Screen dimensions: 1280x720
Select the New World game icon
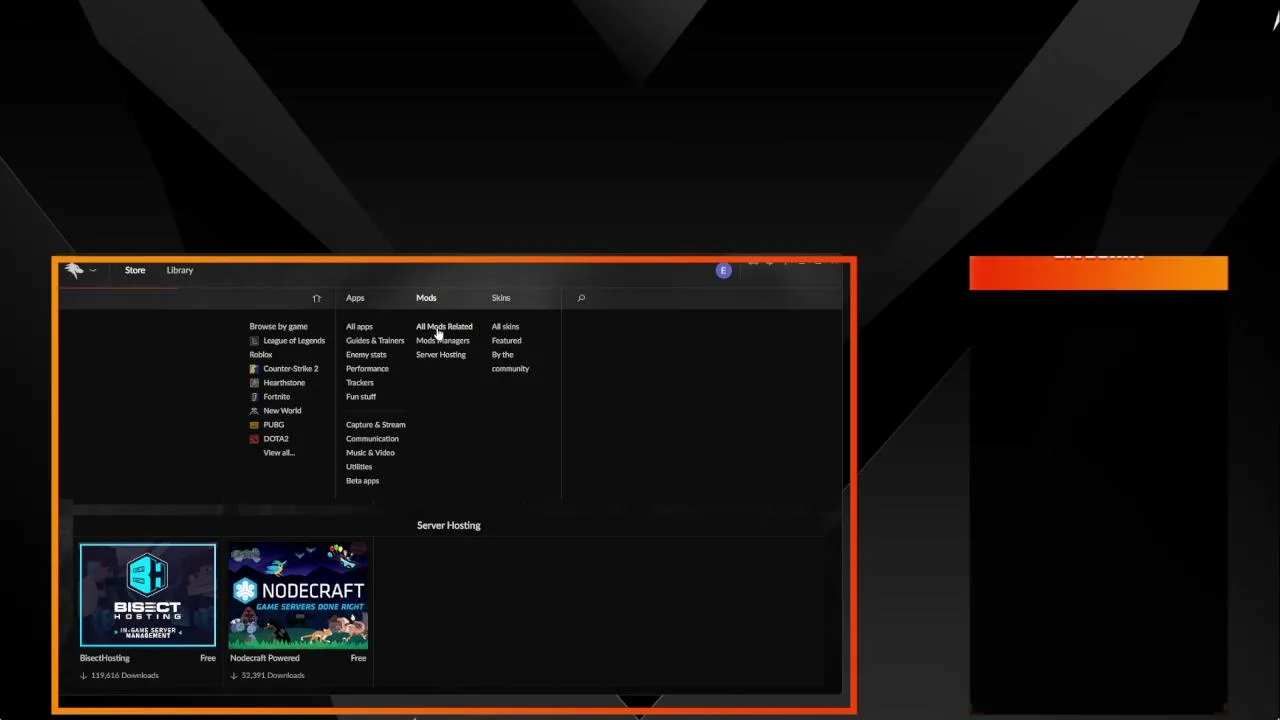[254, 411]
